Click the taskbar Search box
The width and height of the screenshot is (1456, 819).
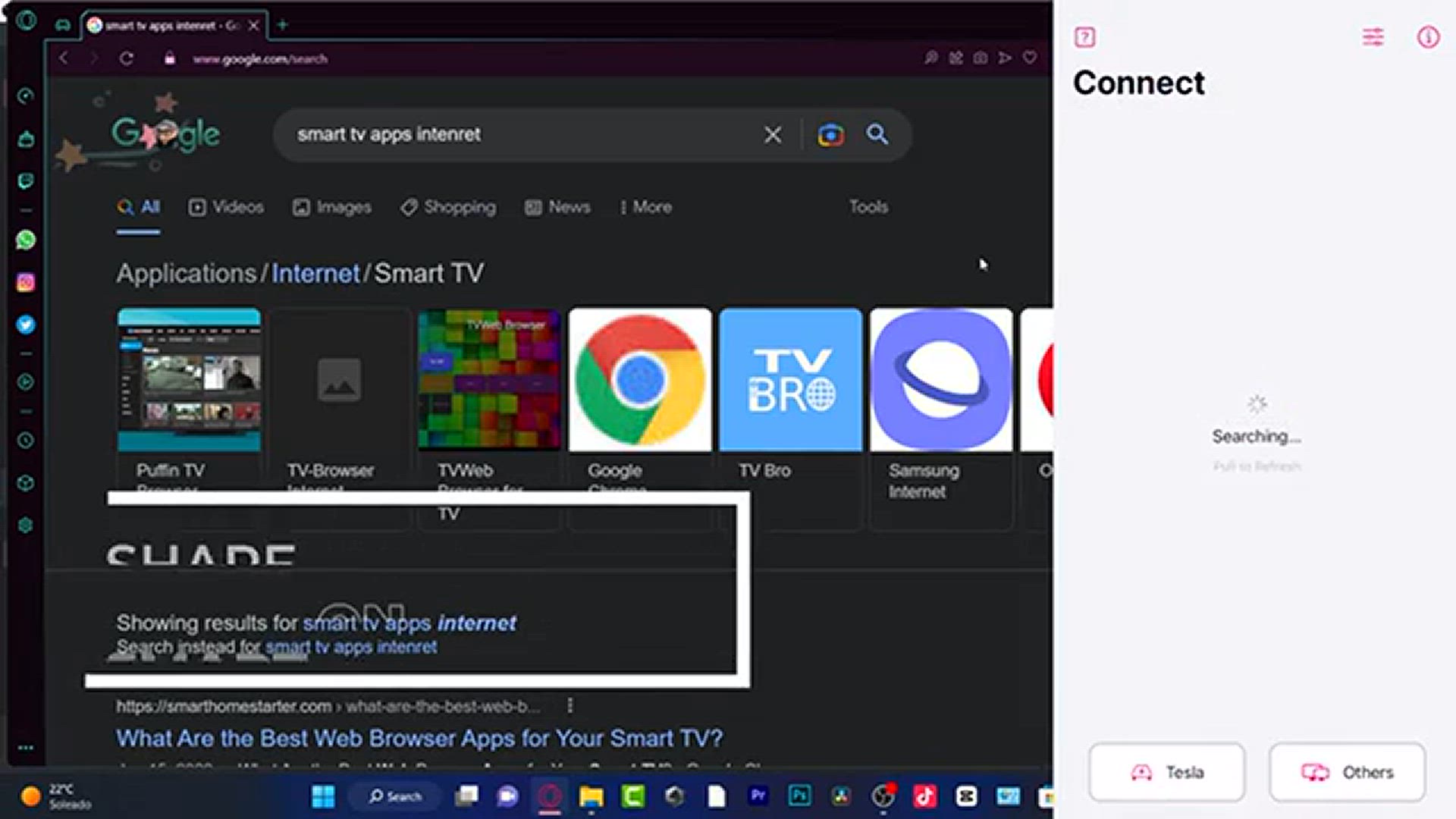[394, 796]
